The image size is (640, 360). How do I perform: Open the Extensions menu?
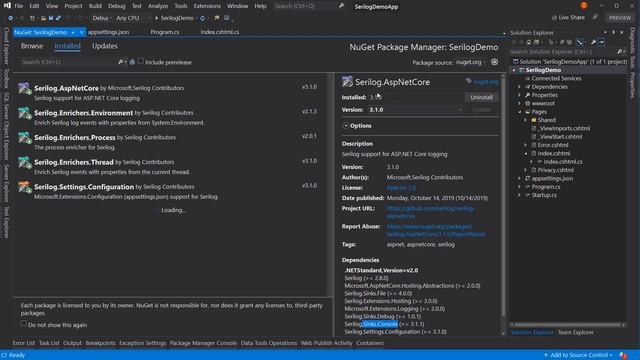pyautogui.click(x=207, y=6)
